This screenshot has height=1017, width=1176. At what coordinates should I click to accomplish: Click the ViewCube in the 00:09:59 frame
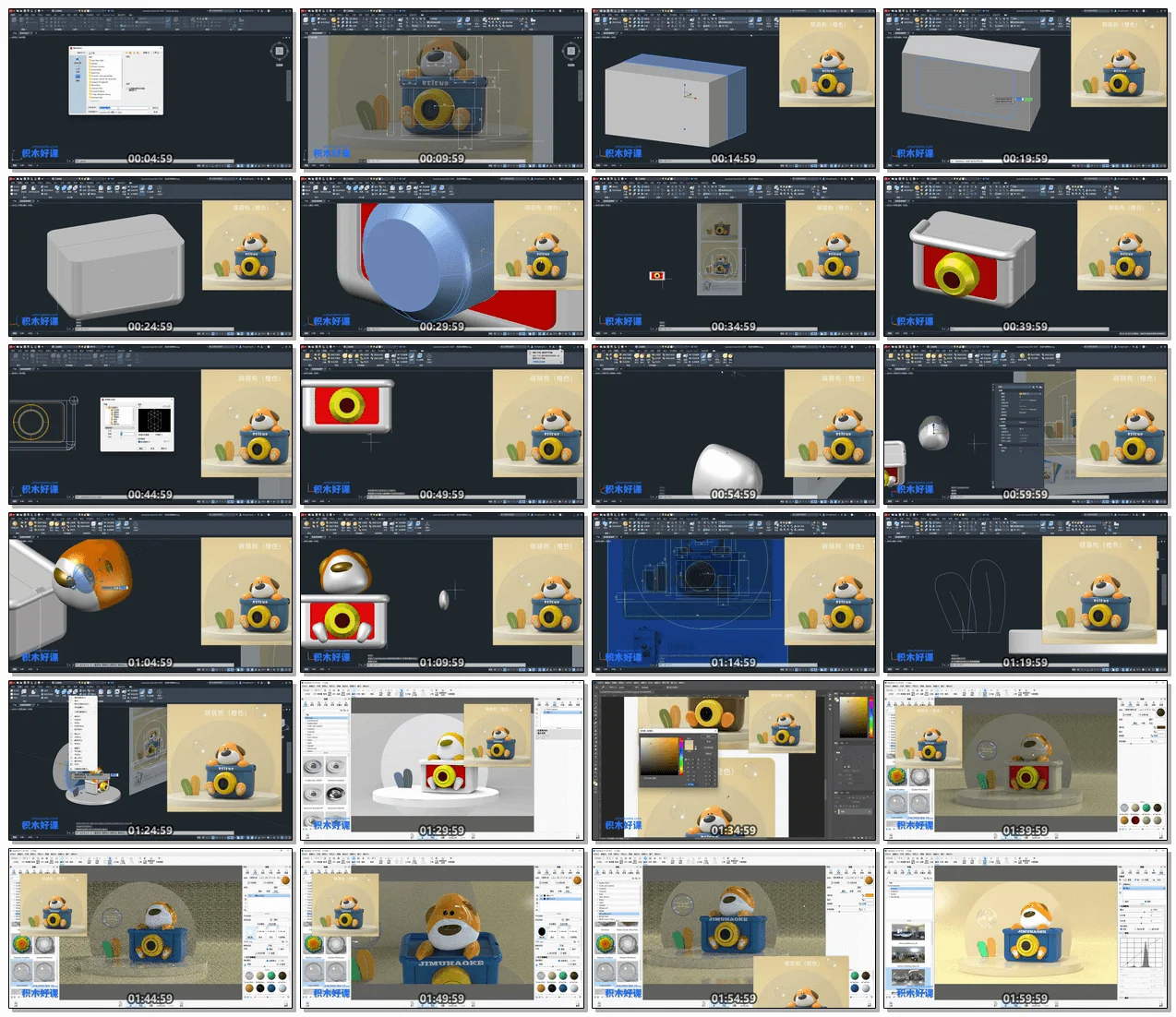(x=570, y=52)
